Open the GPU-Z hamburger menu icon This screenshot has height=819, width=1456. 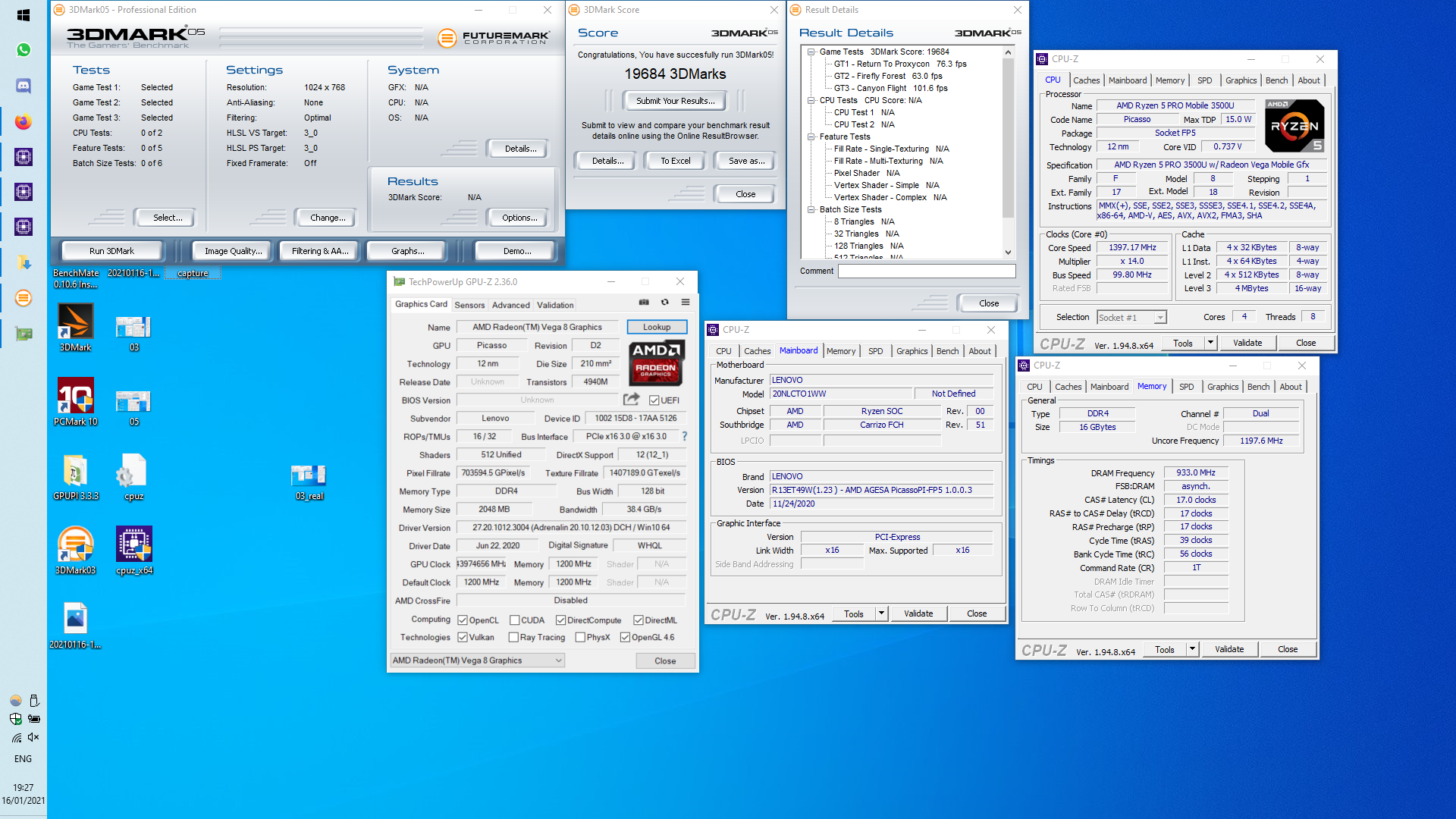686,302
